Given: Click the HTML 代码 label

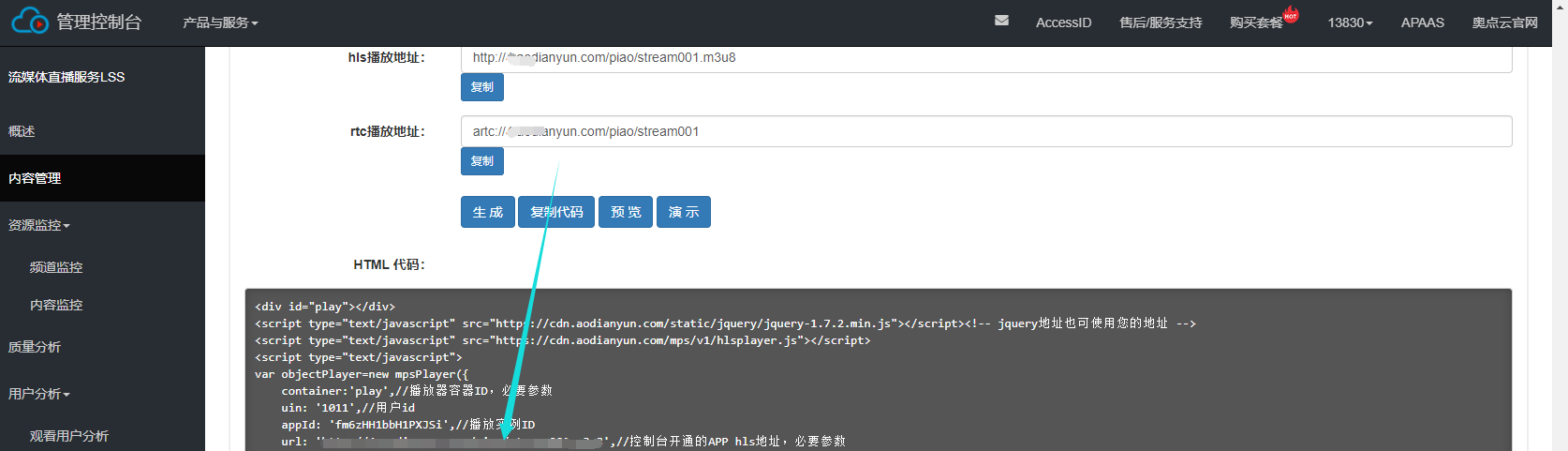Looking at the screenshot, I should [x=390, y=265].
